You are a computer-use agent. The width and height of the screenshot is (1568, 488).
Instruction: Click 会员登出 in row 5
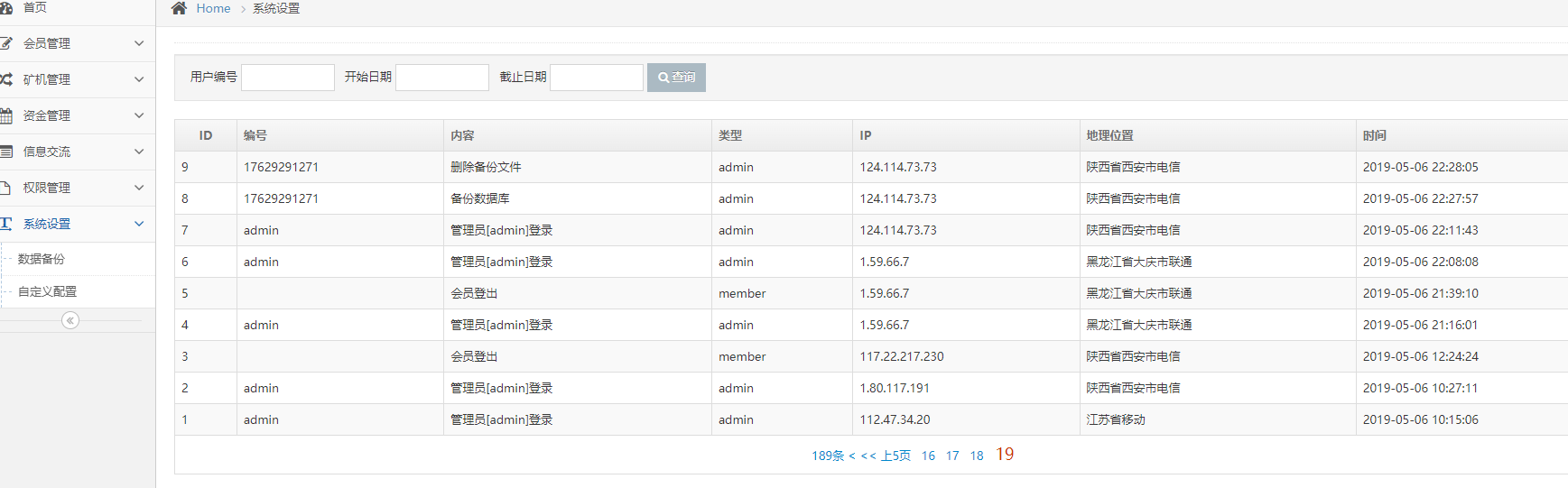click(474, 293)
